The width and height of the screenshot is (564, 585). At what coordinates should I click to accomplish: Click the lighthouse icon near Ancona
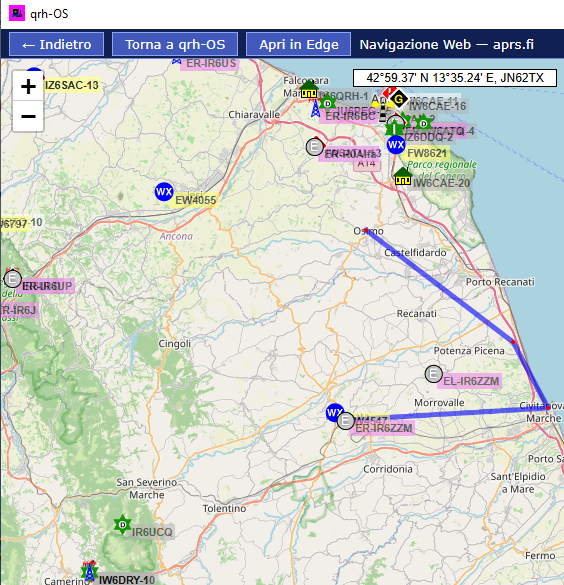[383, 113]
